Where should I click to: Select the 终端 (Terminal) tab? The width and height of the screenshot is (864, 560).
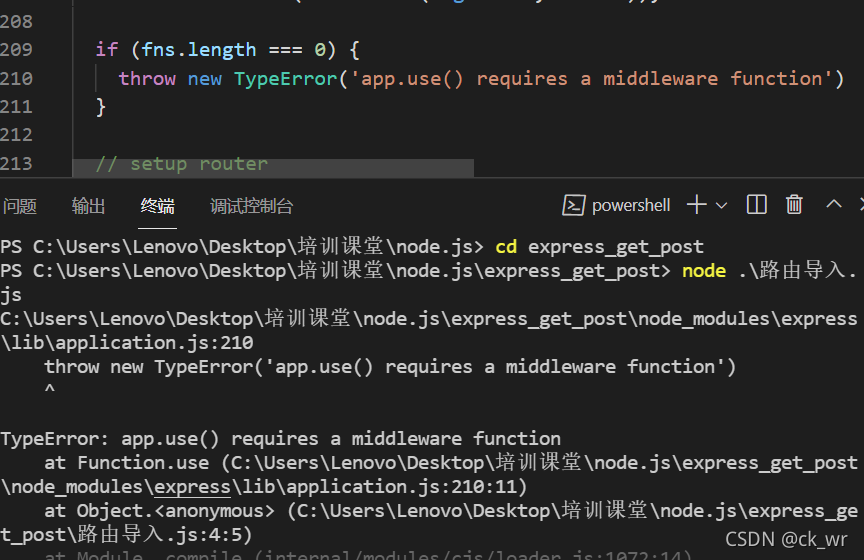click(157, 206)
